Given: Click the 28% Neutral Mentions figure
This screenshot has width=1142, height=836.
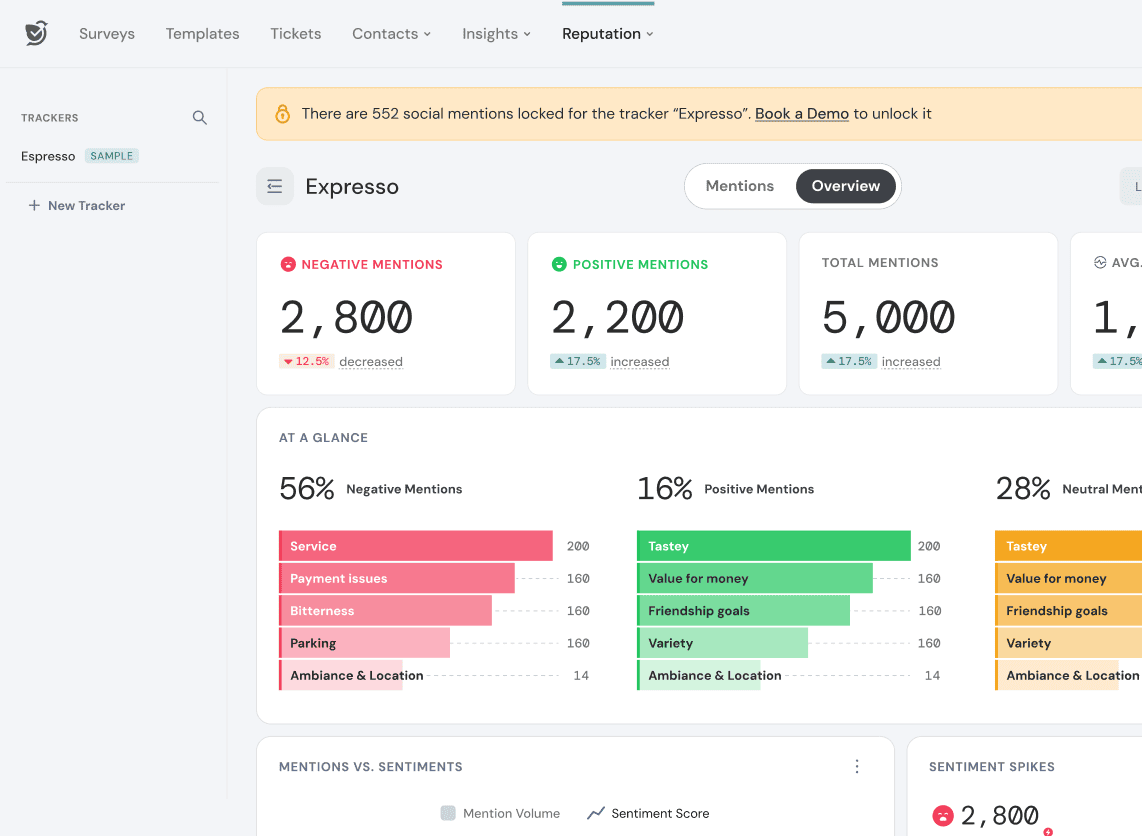Looking at the screenshot, I should (x=1023, y=488).
